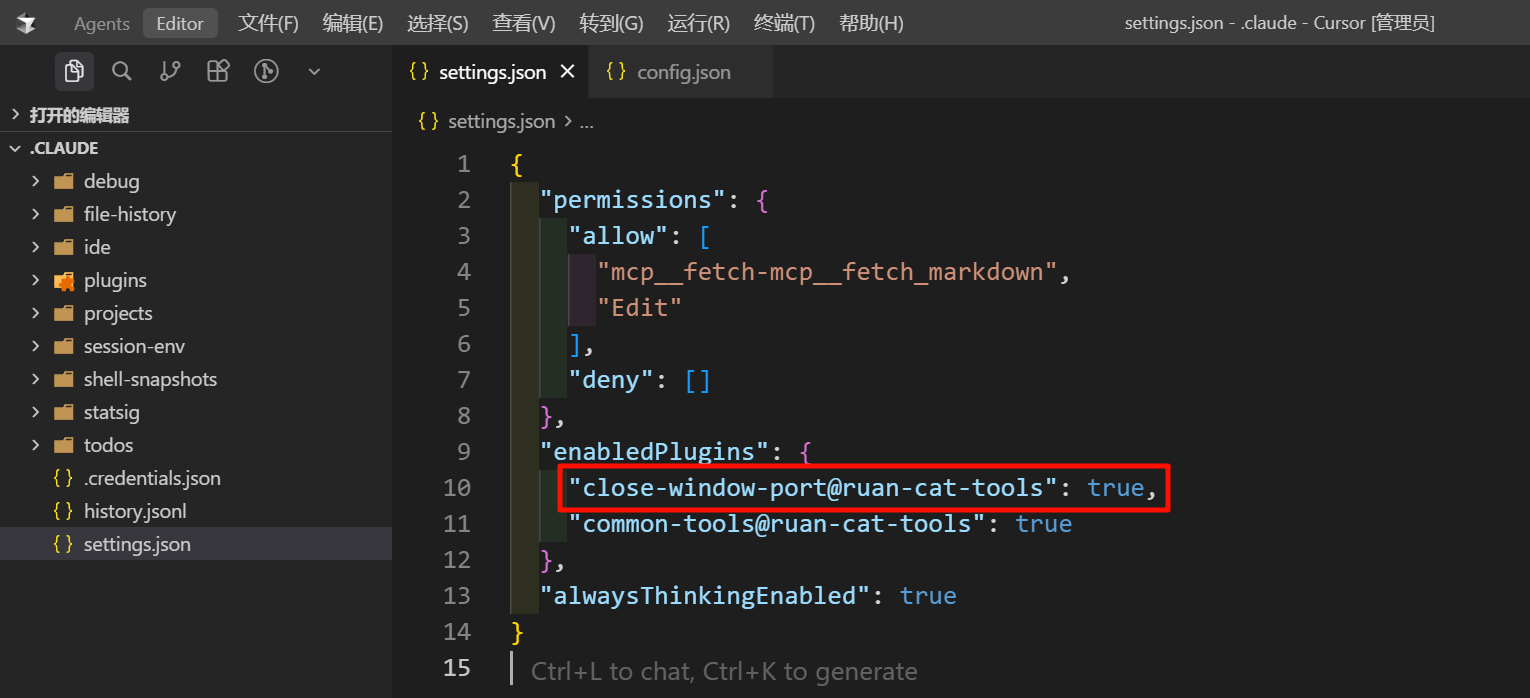Close the settings.json tab
This screenshot has width=1530, height=698.
click(568, 72)
